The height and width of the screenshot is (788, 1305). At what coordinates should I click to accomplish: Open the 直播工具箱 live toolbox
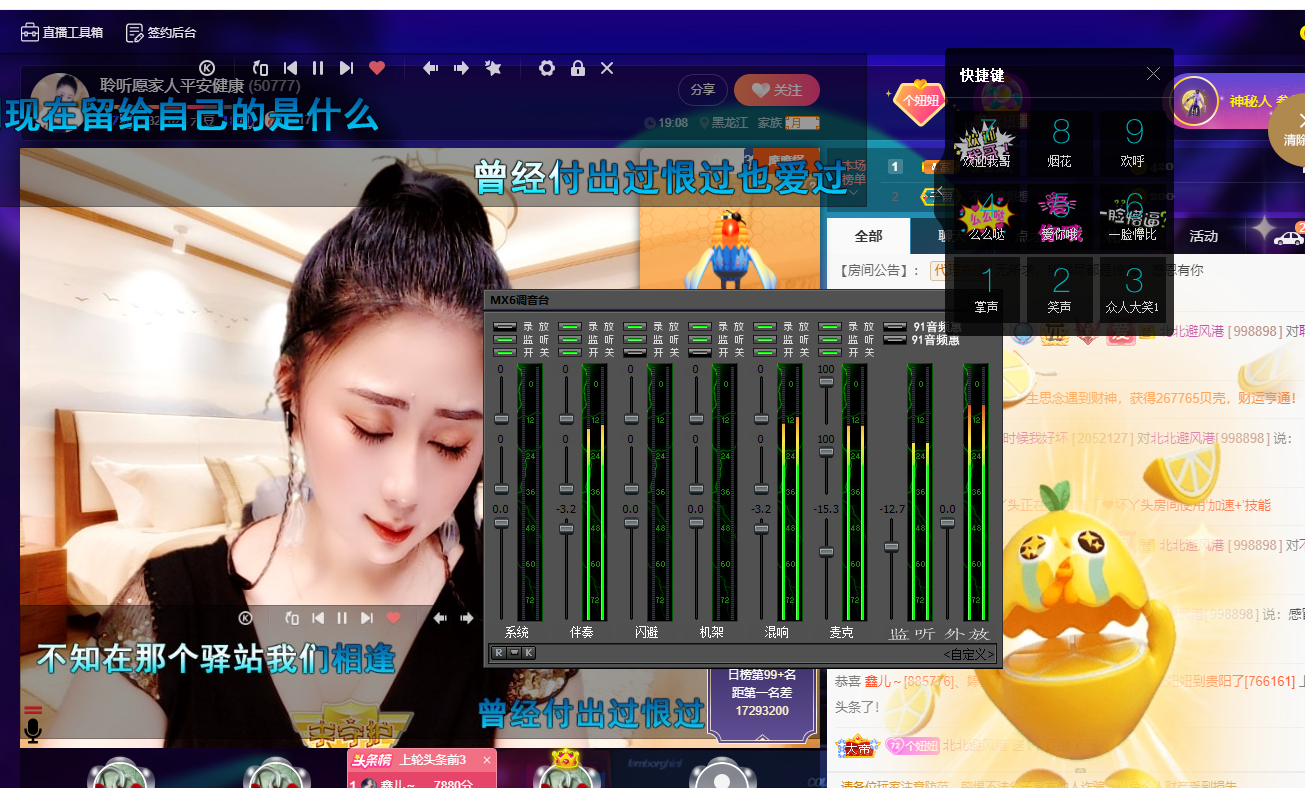61,32
